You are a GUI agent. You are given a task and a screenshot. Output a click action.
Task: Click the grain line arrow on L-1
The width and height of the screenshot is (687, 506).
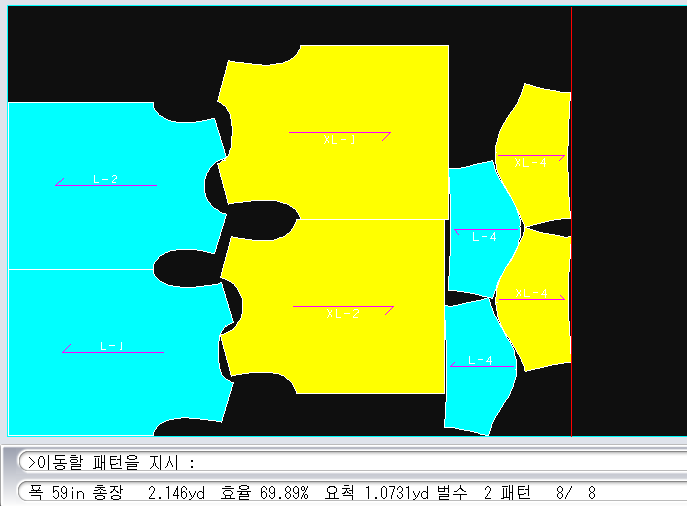click(112, 352)
